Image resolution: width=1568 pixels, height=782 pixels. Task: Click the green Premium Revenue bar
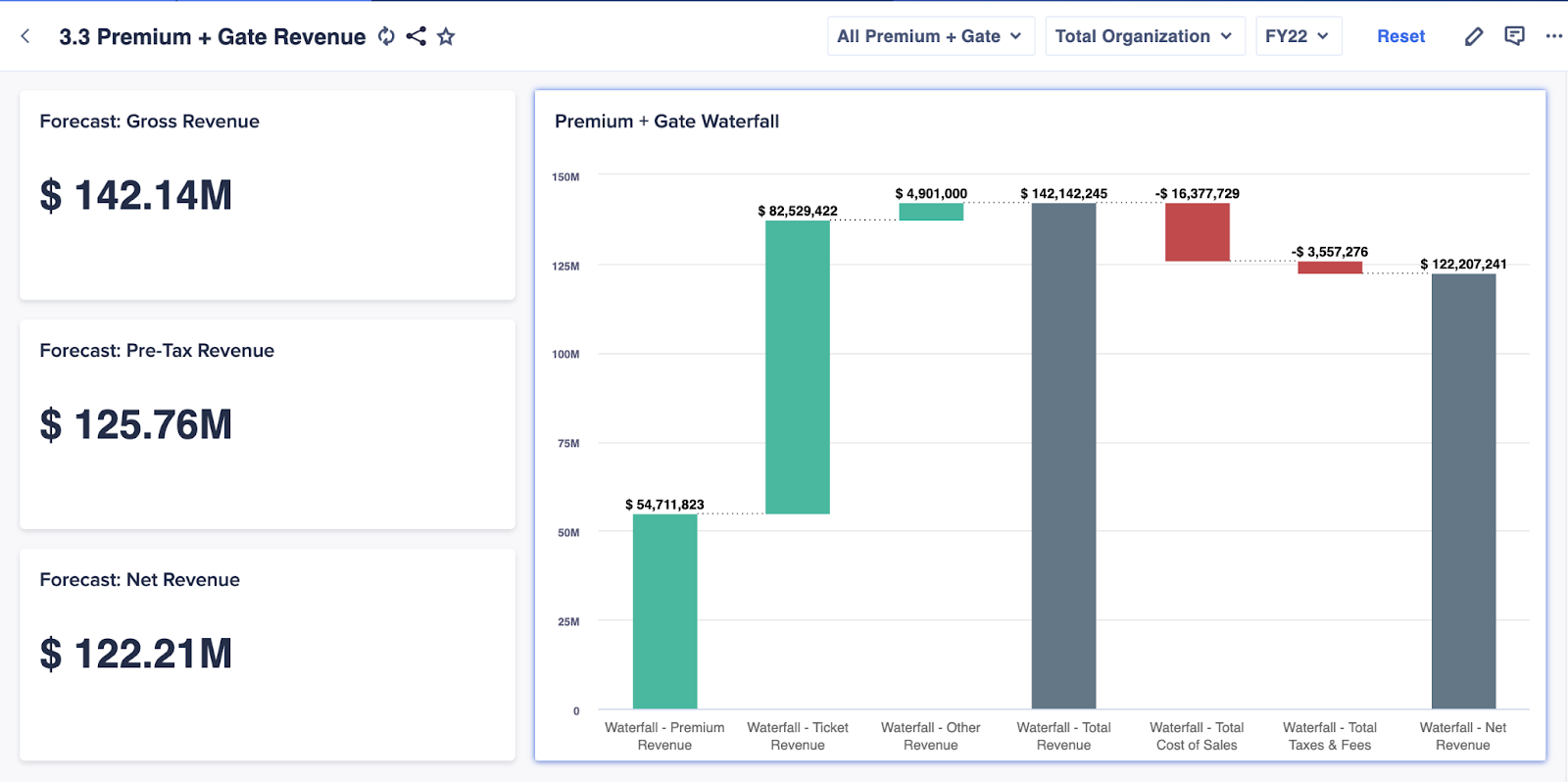point(664,611)
